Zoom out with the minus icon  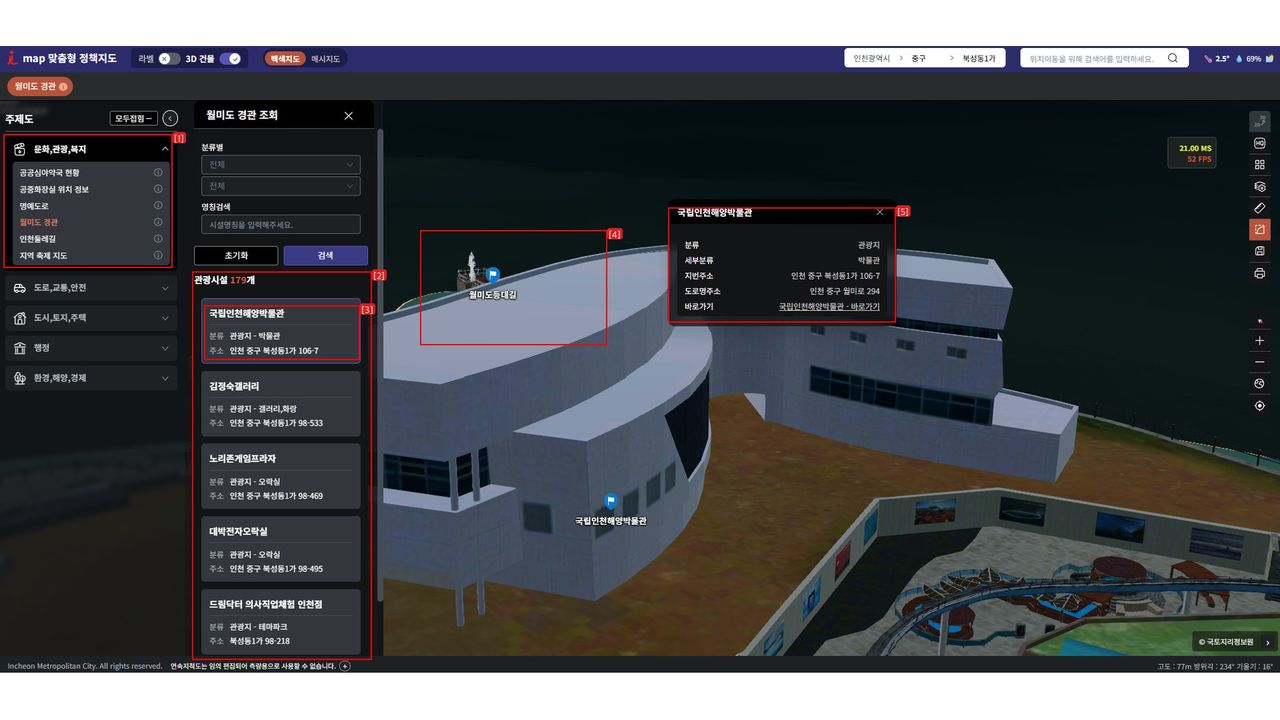pos(1259,362)
